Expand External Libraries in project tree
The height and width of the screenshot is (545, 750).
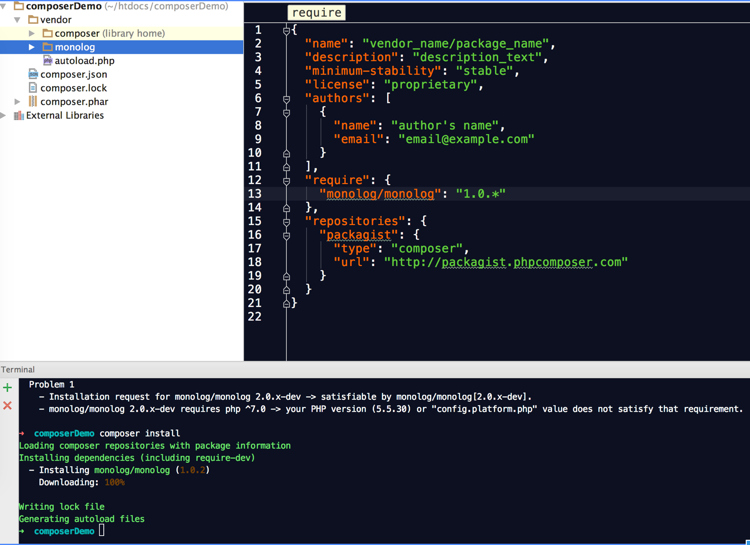tap(4, 116)
